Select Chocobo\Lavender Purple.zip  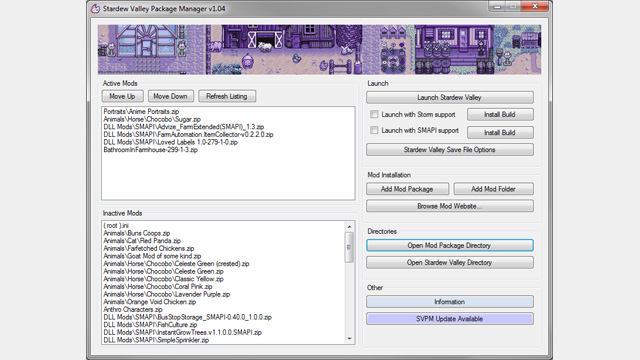(x=167, y=294)
